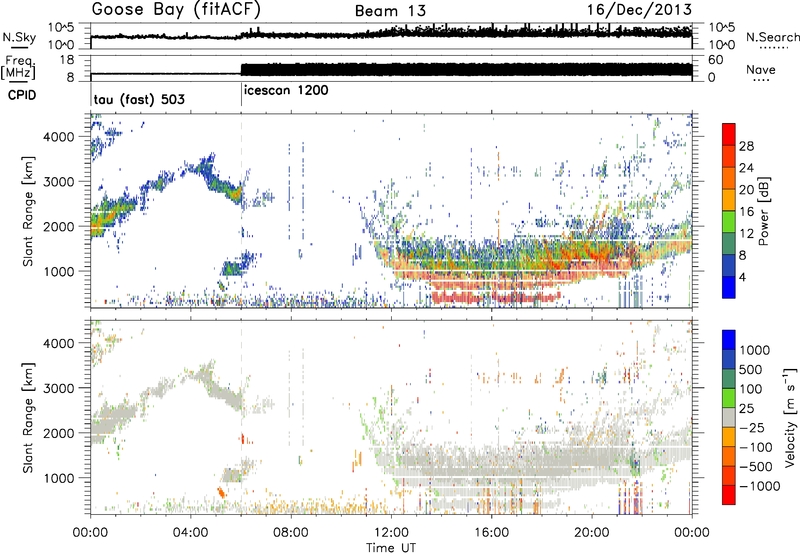Click the black frequency band in the Freq panel
800x554 pixels.
(466, 70)
